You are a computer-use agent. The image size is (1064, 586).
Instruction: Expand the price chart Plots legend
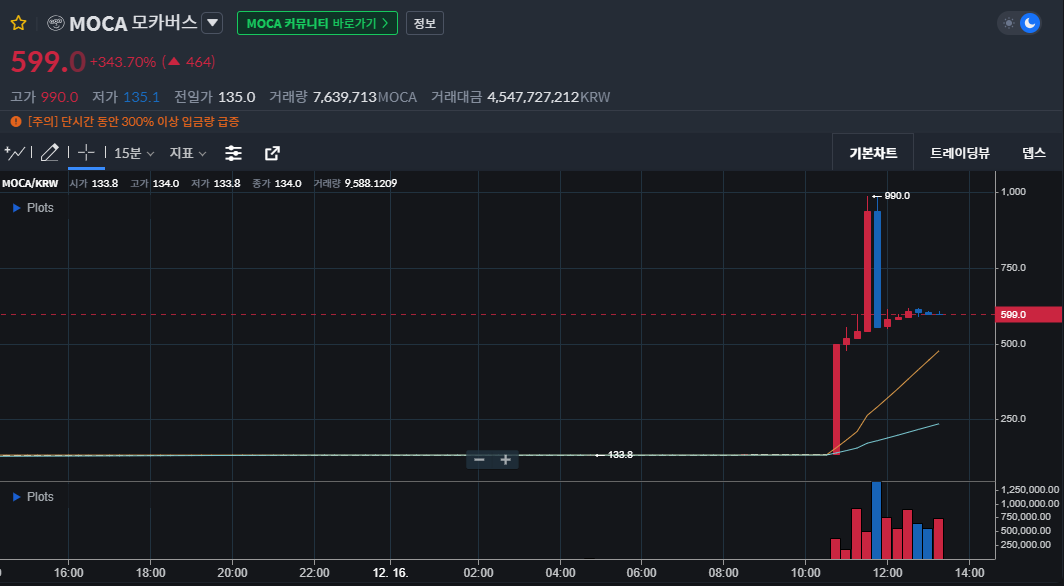(x=33, y=208)
